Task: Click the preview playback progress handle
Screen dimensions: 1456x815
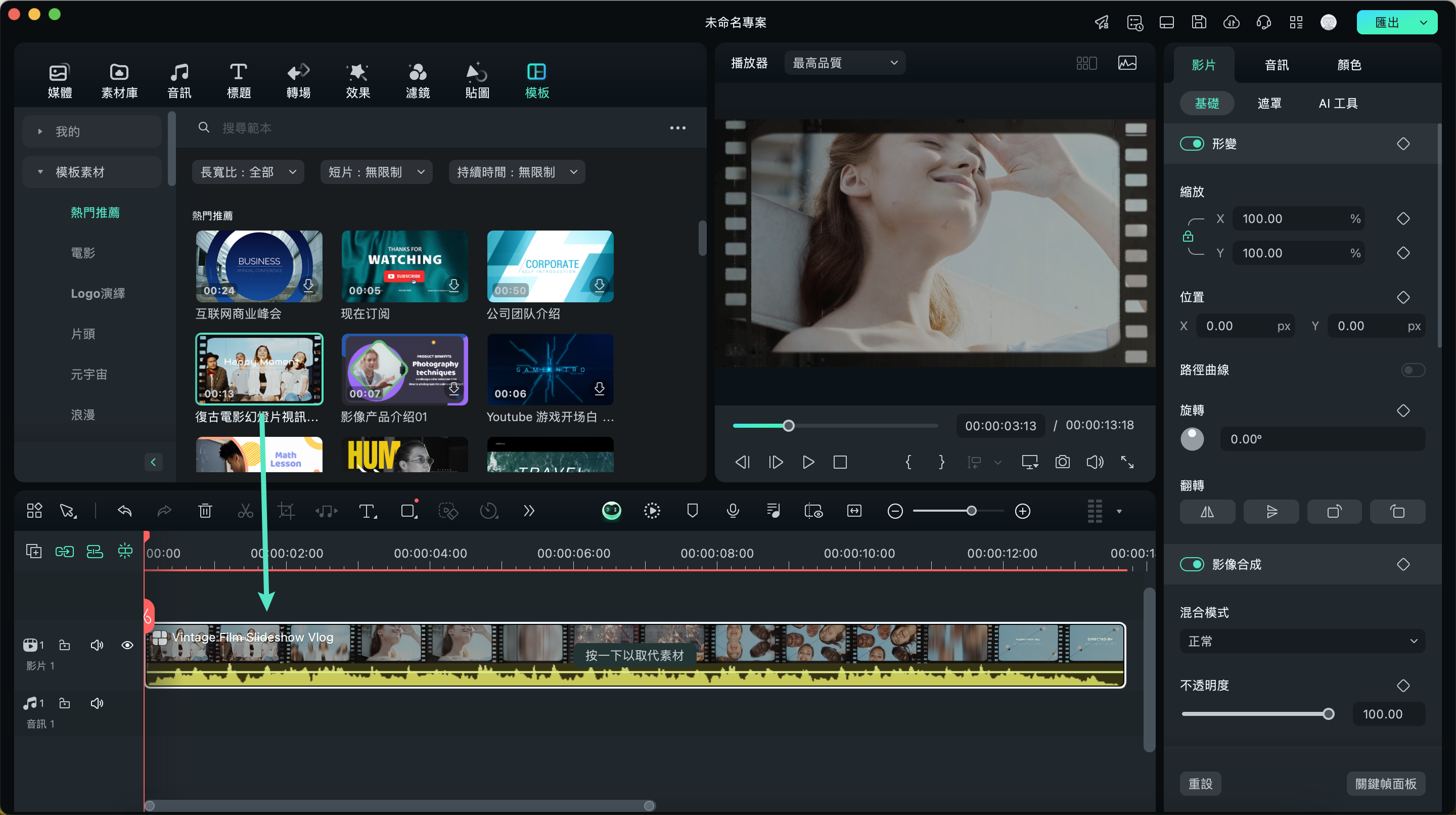Action: coord(789,426)
